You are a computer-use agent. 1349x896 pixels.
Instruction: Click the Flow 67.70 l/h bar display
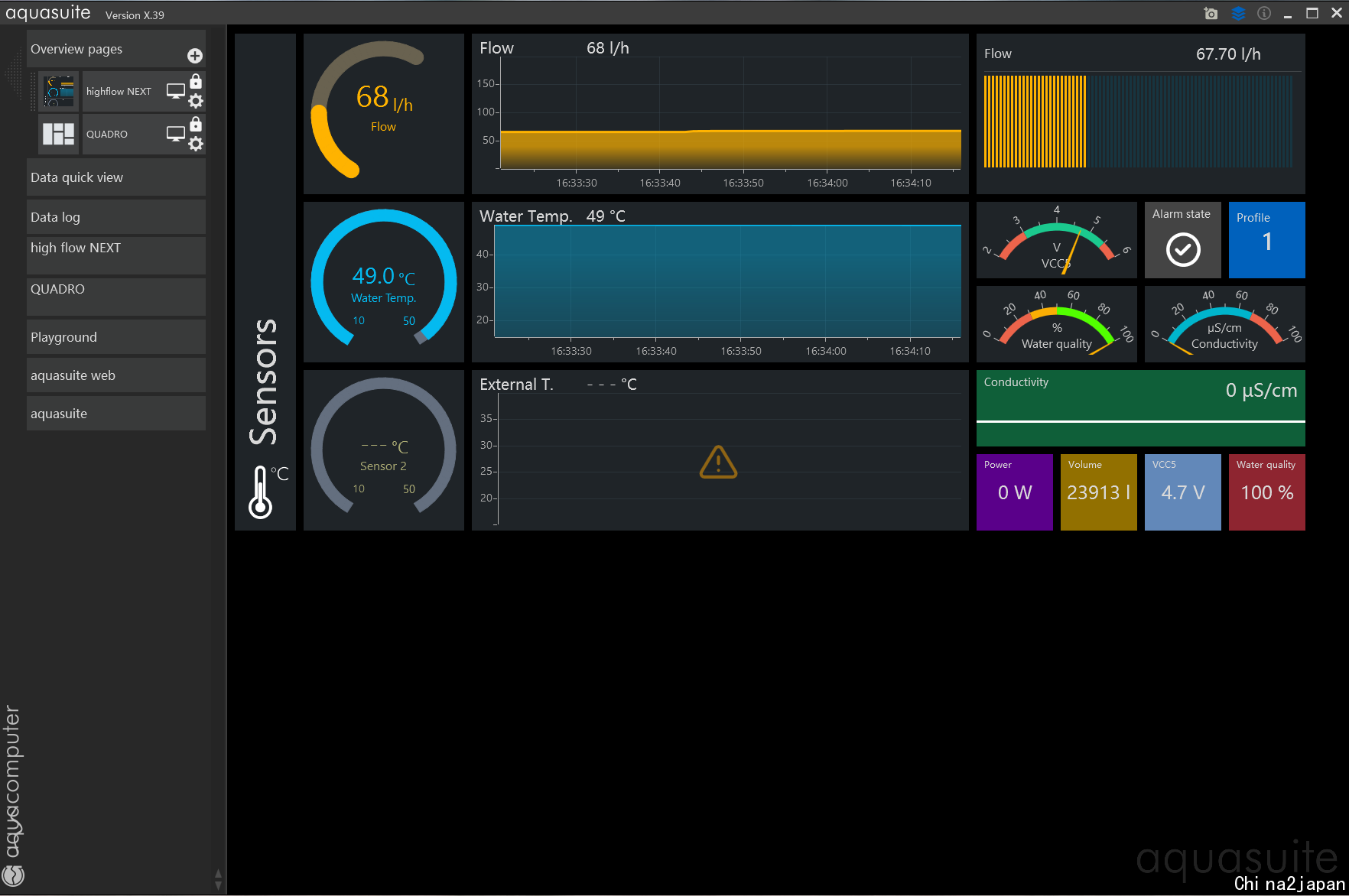1141,114
